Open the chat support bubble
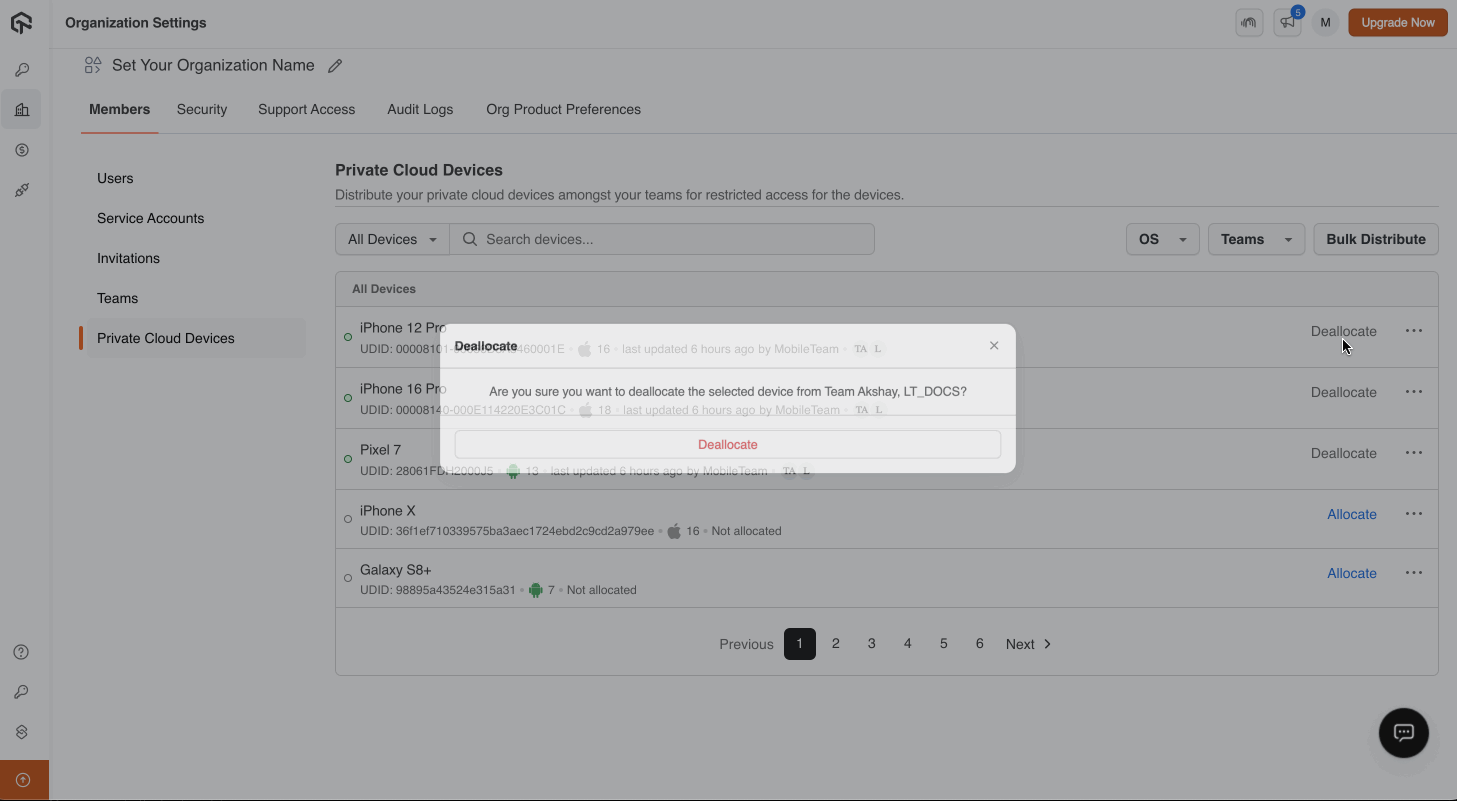This screenshot has height=801, width=1457. [1403, 732]
